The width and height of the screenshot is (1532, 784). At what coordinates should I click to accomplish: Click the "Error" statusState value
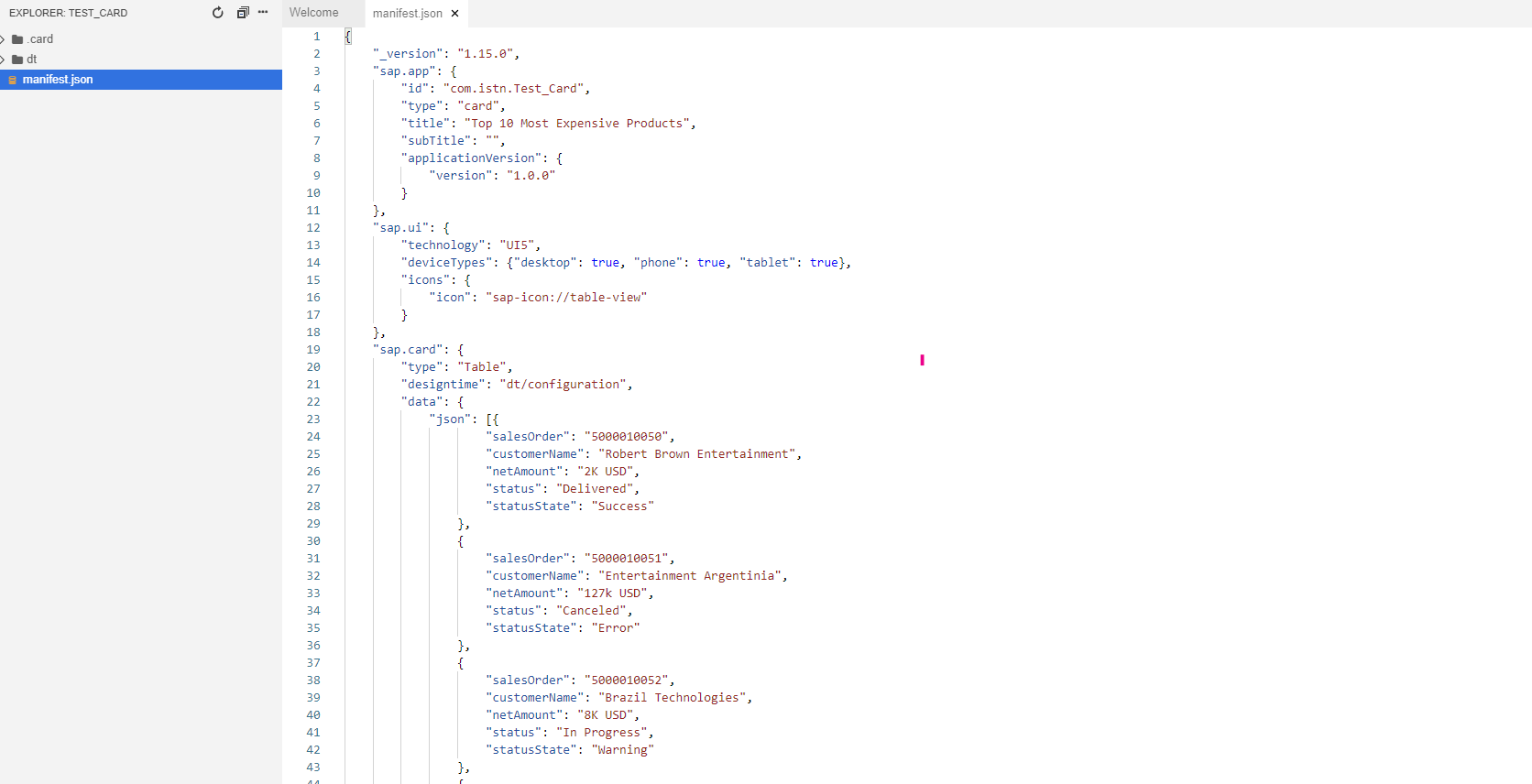tap(616, 628)
